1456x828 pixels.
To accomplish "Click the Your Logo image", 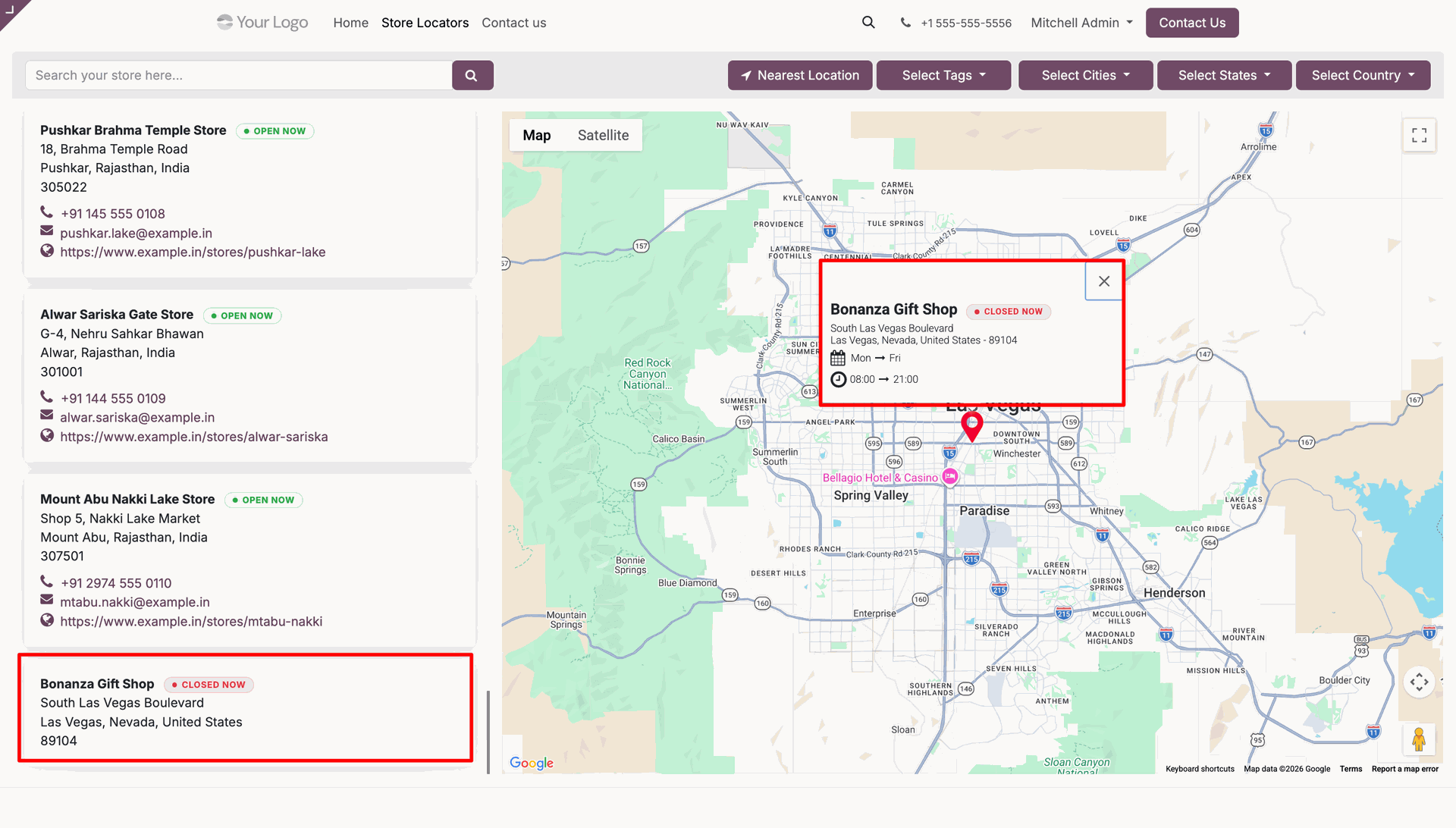I will click(x=262, y=23).
